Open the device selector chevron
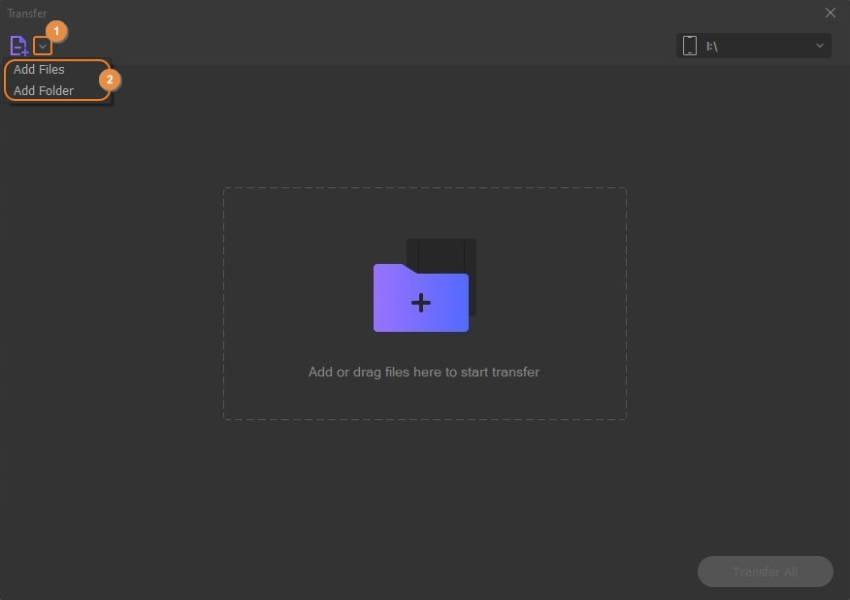The width and height of the screenshot is (850, 600). tap(820, 46)
